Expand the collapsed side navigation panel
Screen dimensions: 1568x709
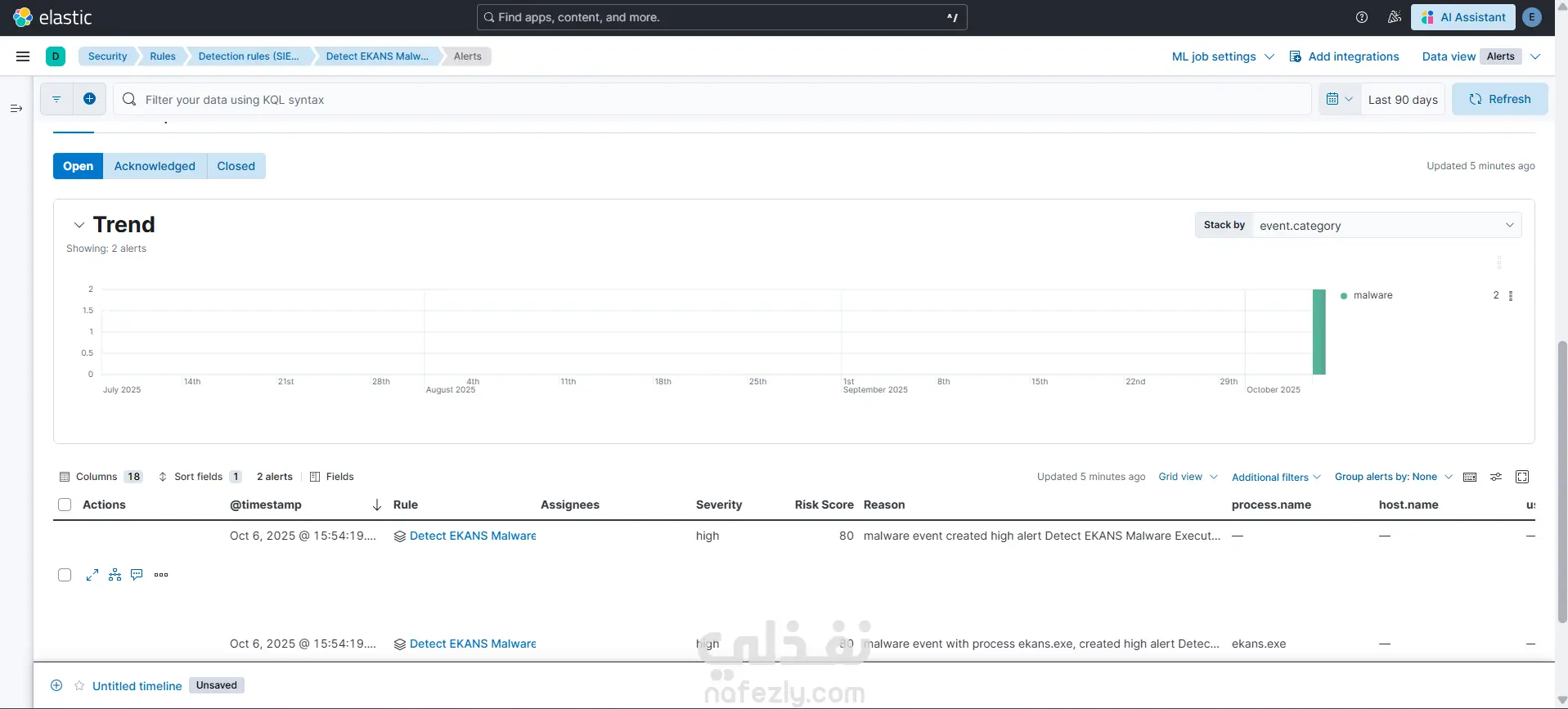point(16,108)
